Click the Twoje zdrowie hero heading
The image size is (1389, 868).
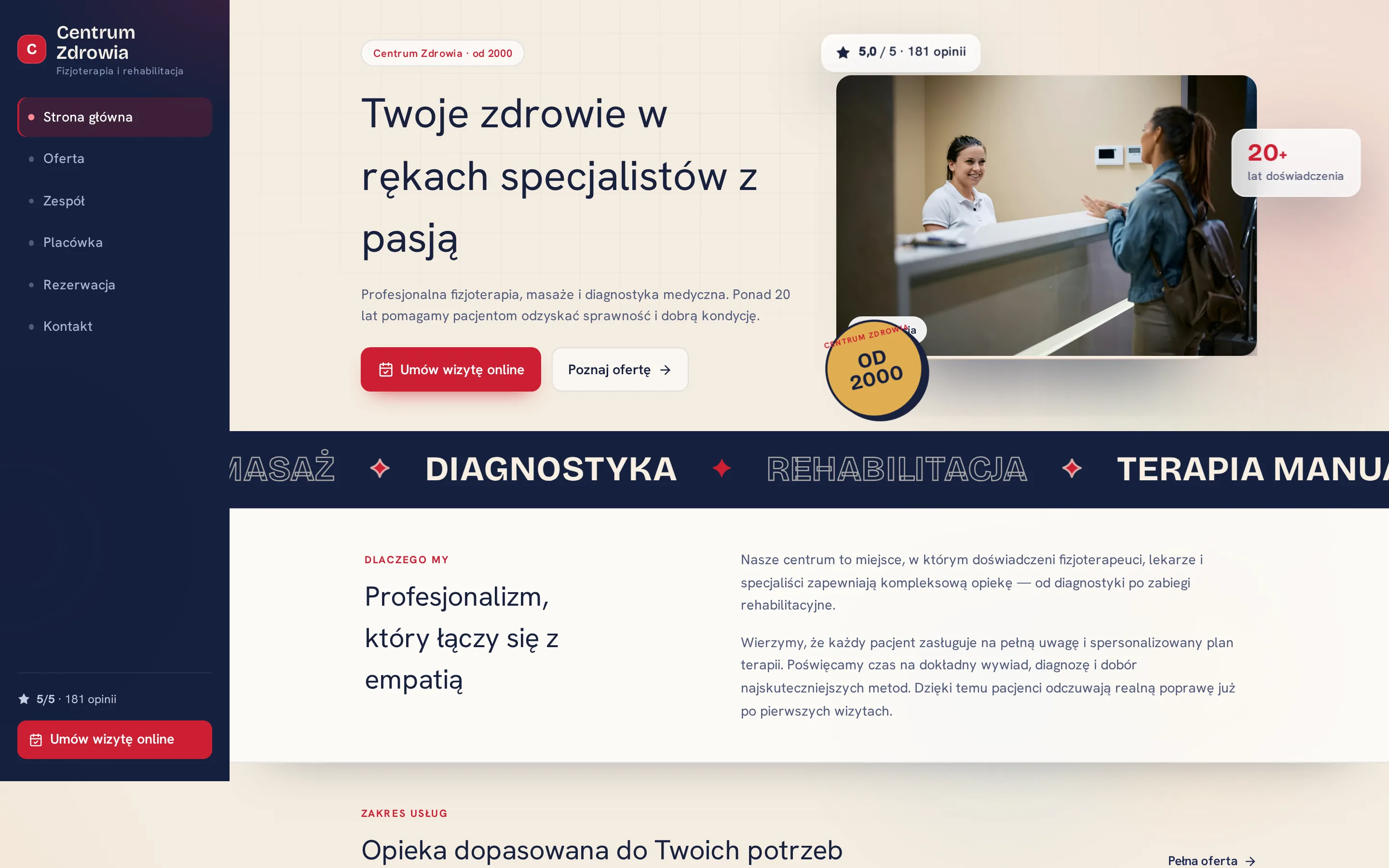[559, 176]
